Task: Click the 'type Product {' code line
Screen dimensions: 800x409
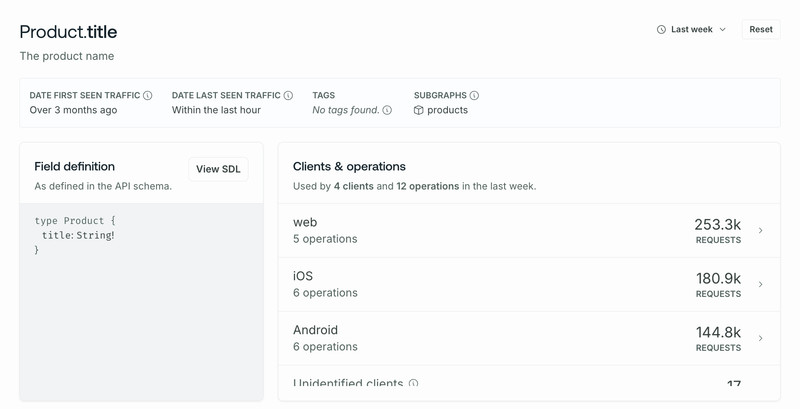Action: [75, 221]
